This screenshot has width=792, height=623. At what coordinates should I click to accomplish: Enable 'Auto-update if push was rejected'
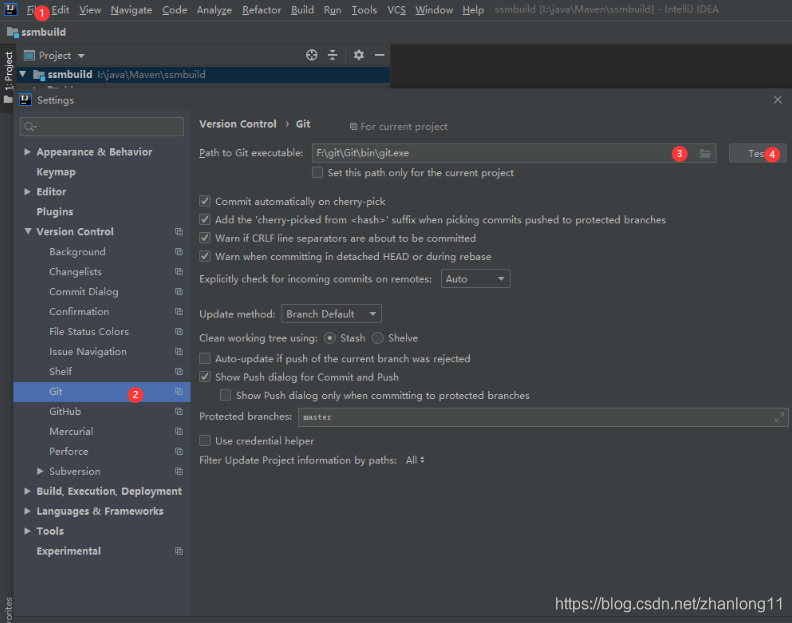point(205,359)
